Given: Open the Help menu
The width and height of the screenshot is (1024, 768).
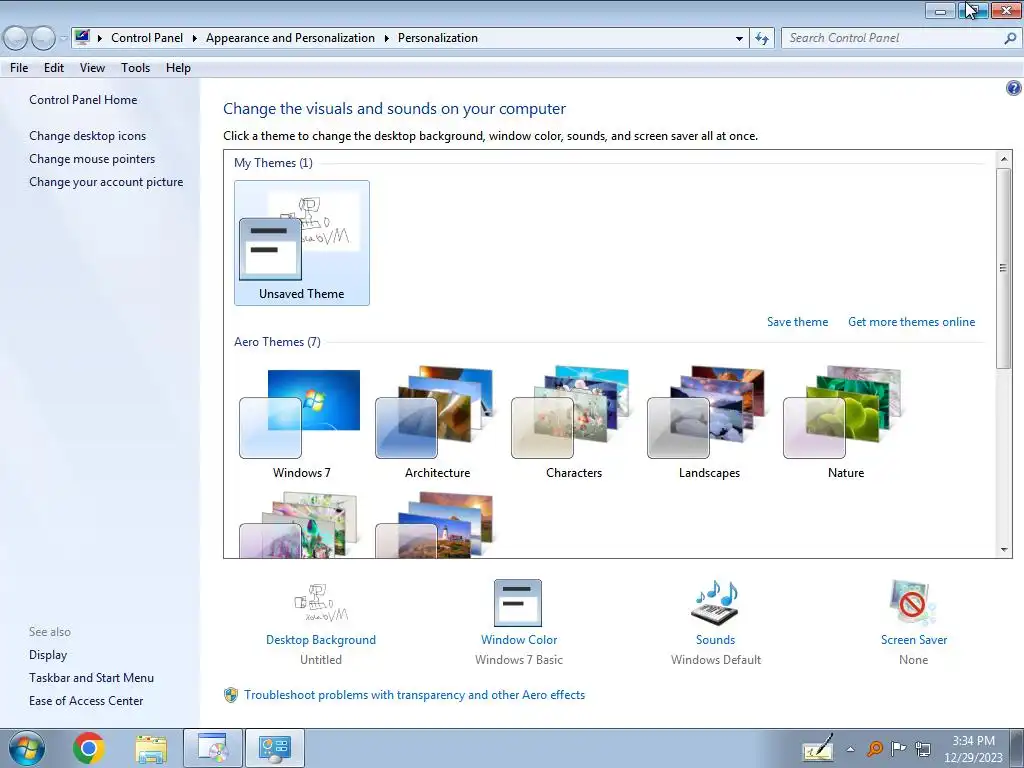Looking at the screenshot, I should click(x=178, y=68).
